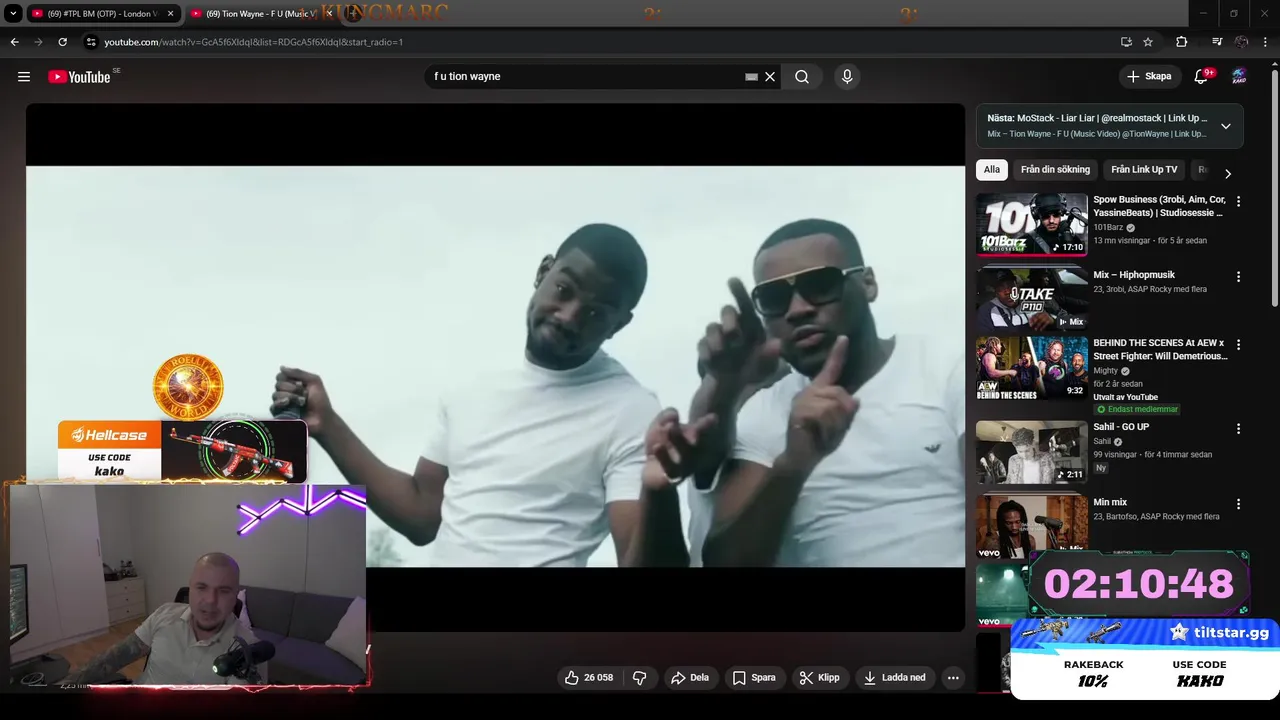Click the BEHIND THE SCENES thumbnail
This screenshot has height=720, width=1280.
pyautogui.click(x=1032, y=367)
